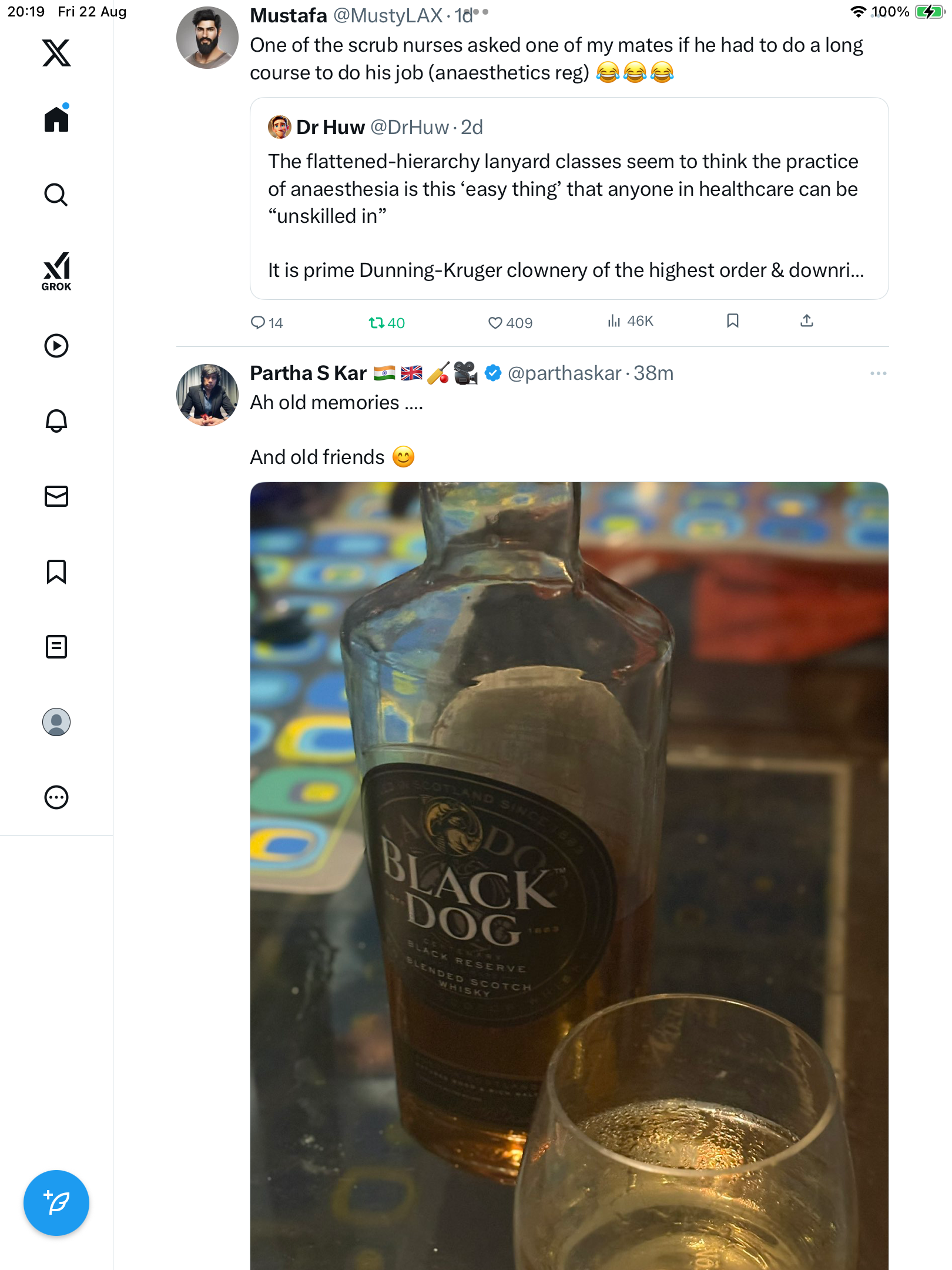Like Mustafa's post with 409 likes
952x1270 pixels.
pos(495,322)
